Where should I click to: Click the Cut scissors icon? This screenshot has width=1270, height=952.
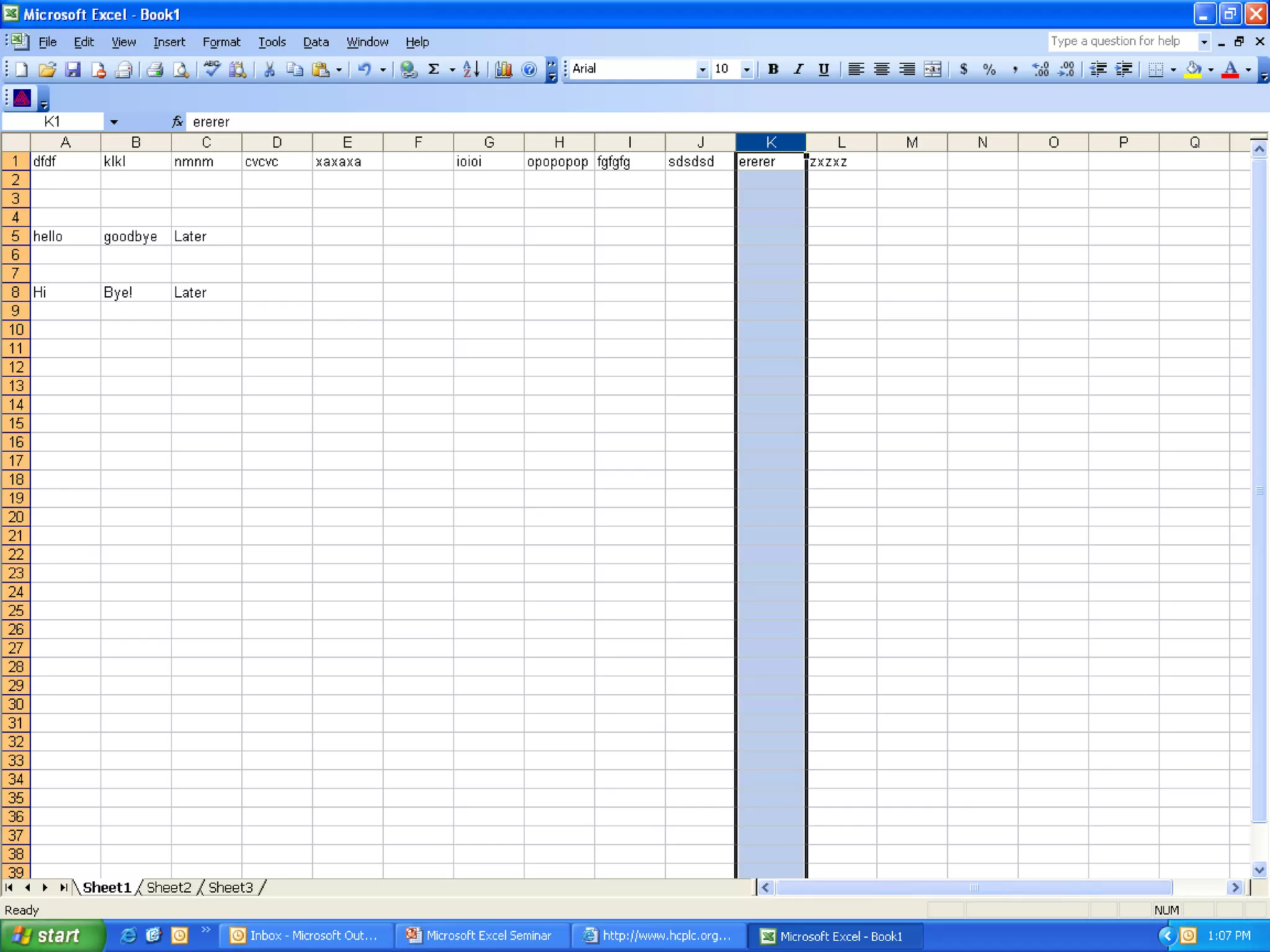pyautogui.click(x=269, y=69)
